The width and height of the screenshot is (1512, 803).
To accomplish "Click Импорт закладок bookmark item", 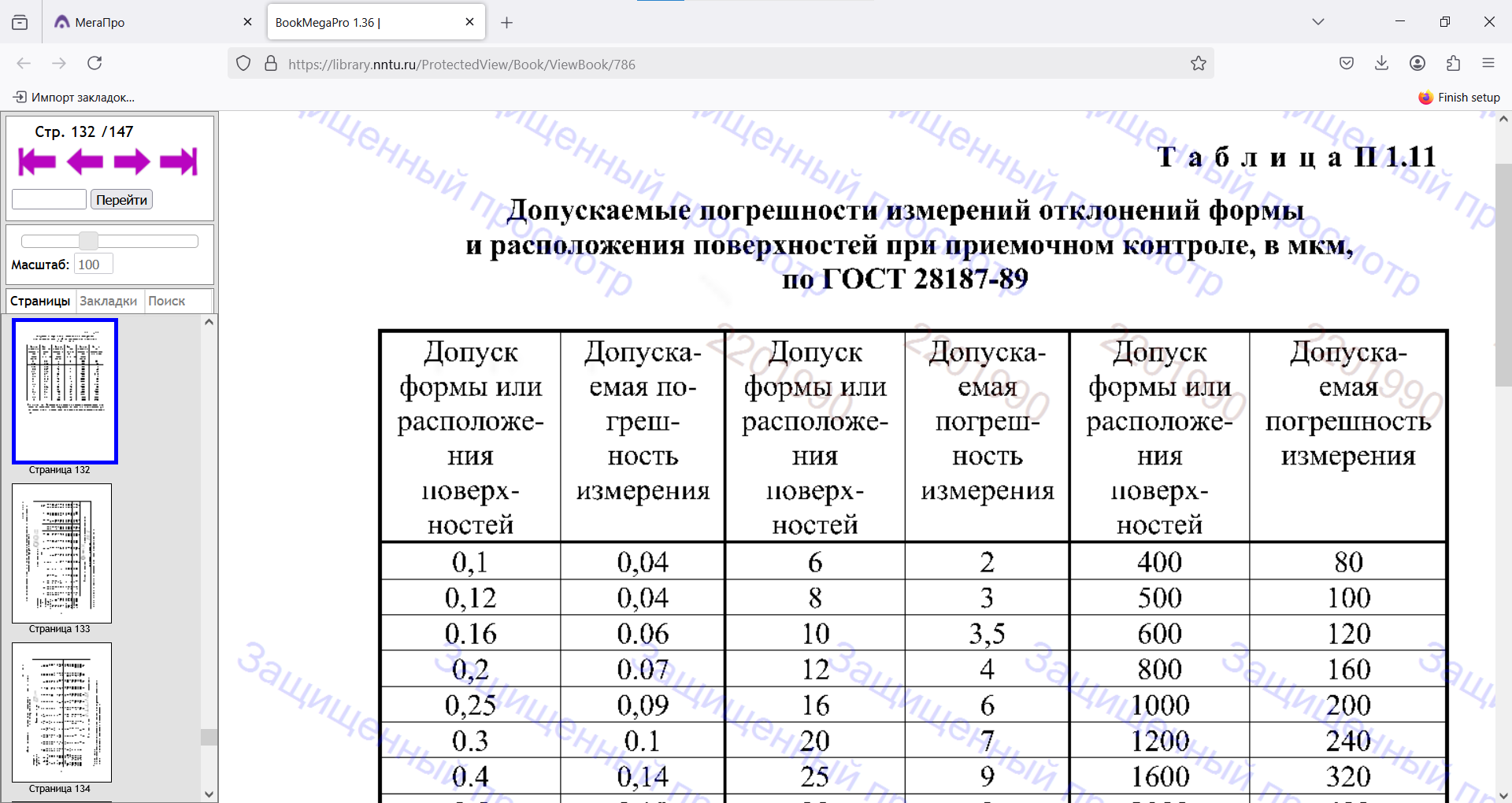I will click(74, 98).
